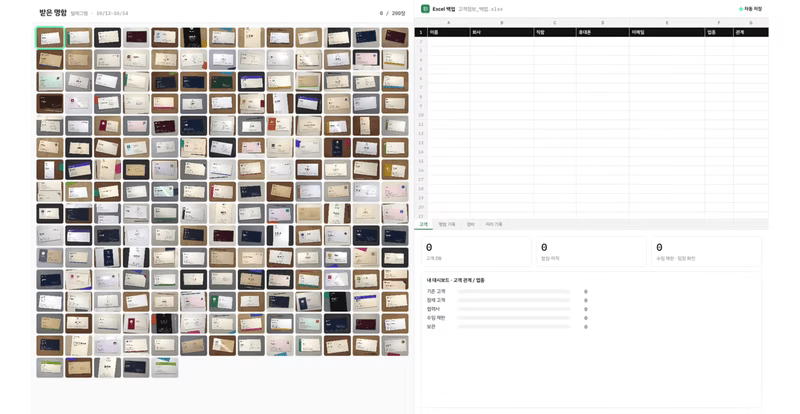Select spreadsheet column letter G
This screenshot has height=414, width=800.
tap(751, 23)
